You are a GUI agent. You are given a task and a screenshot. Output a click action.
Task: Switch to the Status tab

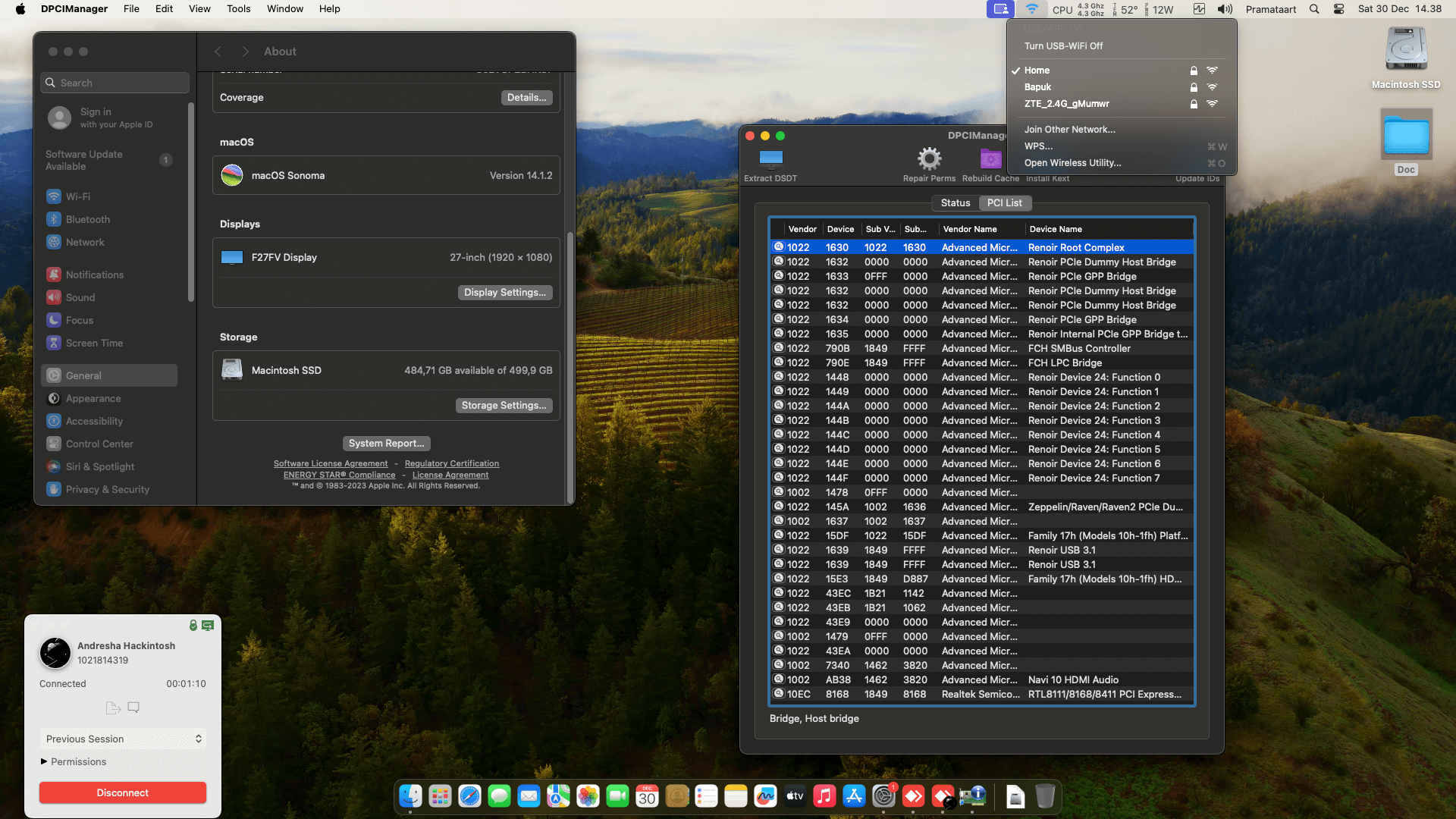(x=955, y=203)
